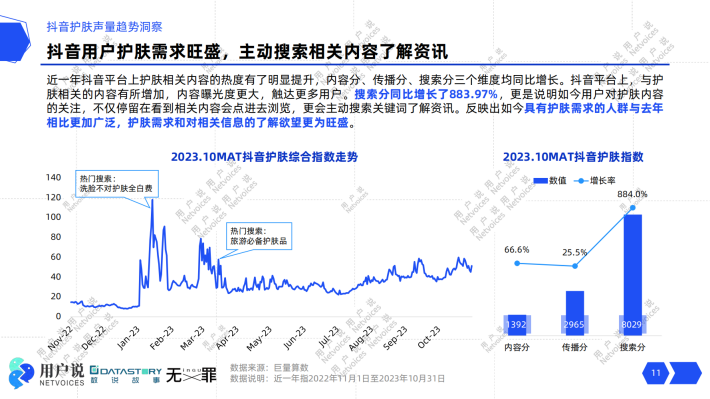Click the 数值 legend swatch
The width and height of the screenshot is (710, 399).
point(540,181)
